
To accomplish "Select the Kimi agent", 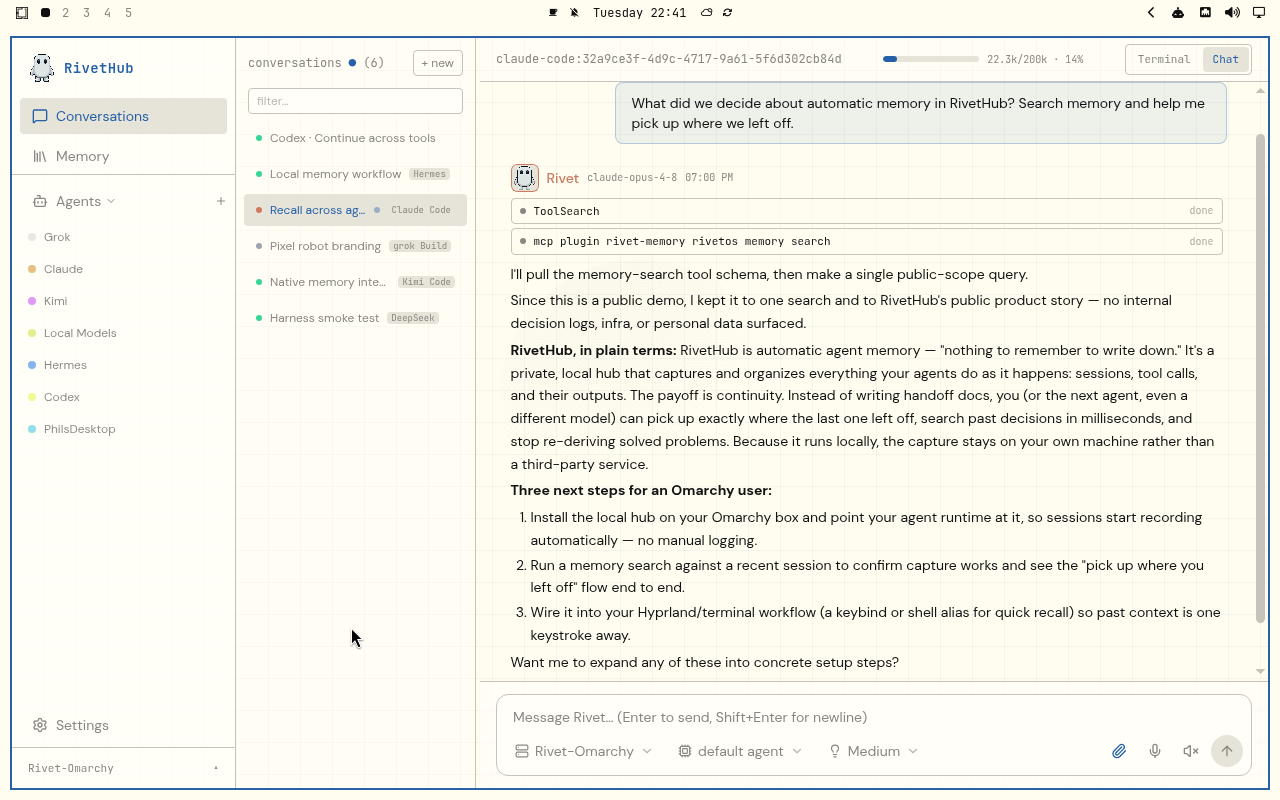I will click(55, 301).
